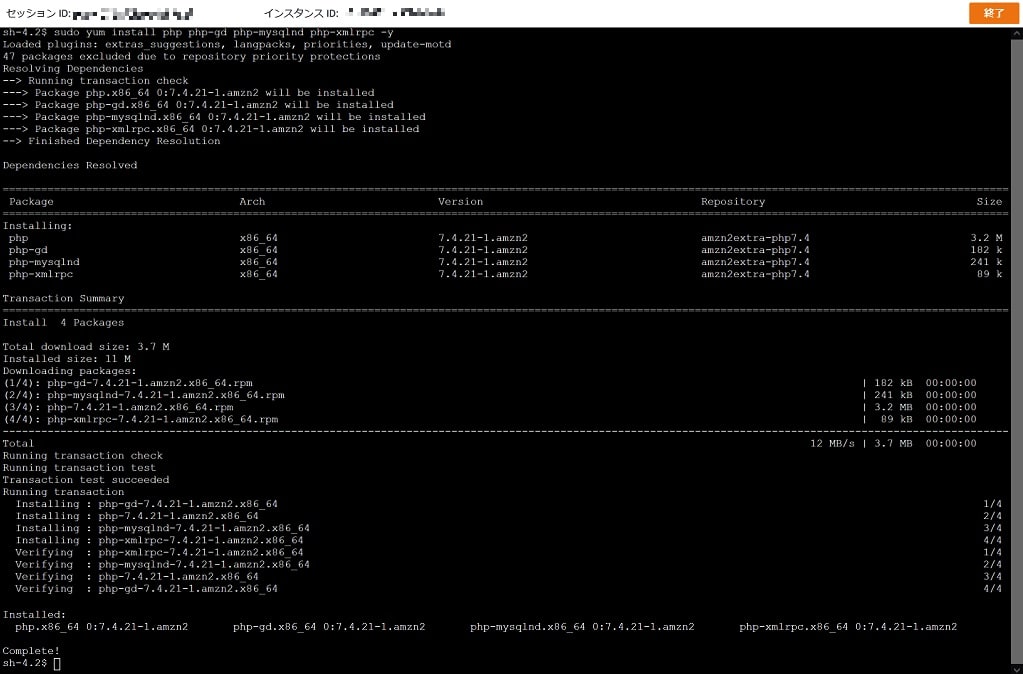
Task: Click the 'Version' column header
Action: pos(461,202)
